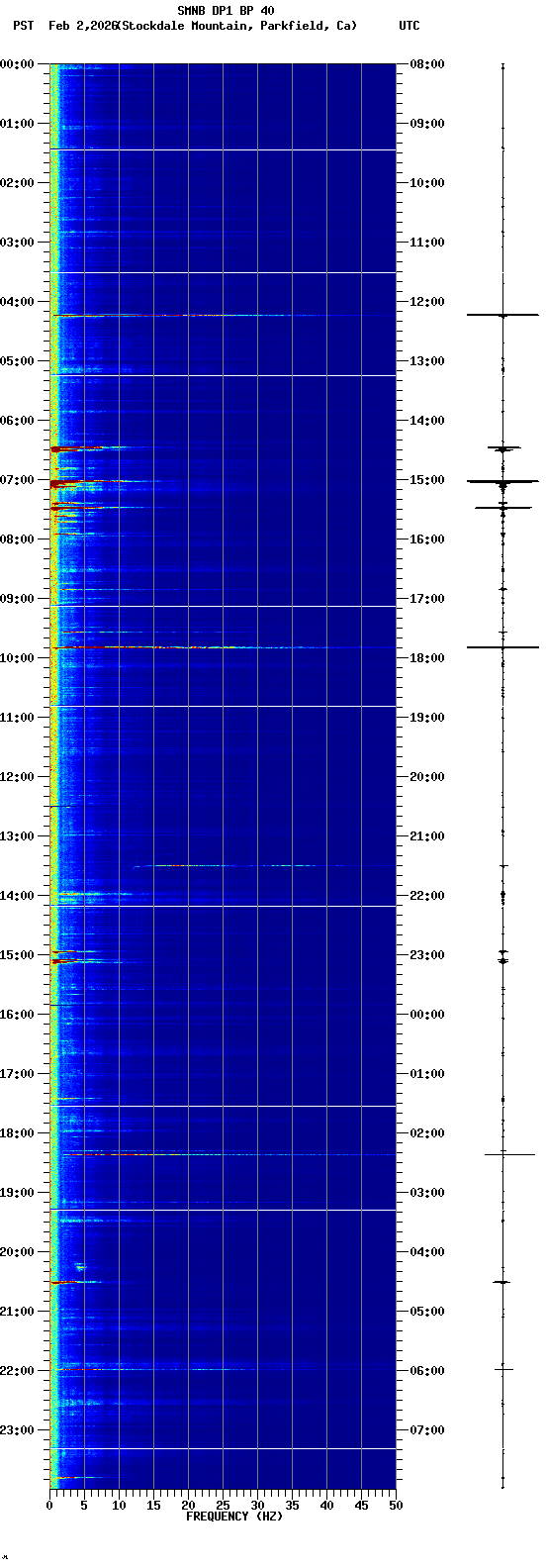Click the 19:00 label on PST axis

17,1193
